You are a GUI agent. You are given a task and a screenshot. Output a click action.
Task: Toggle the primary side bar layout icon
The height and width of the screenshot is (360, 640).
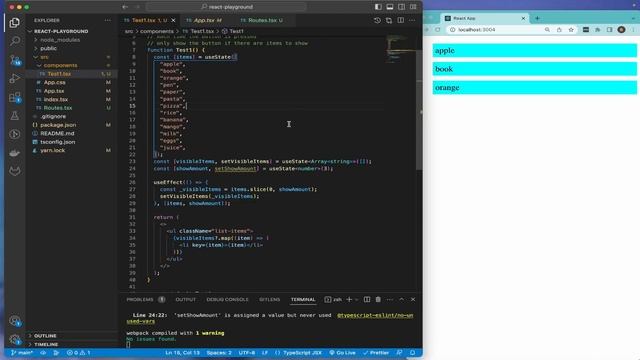[x=378, y=7]
